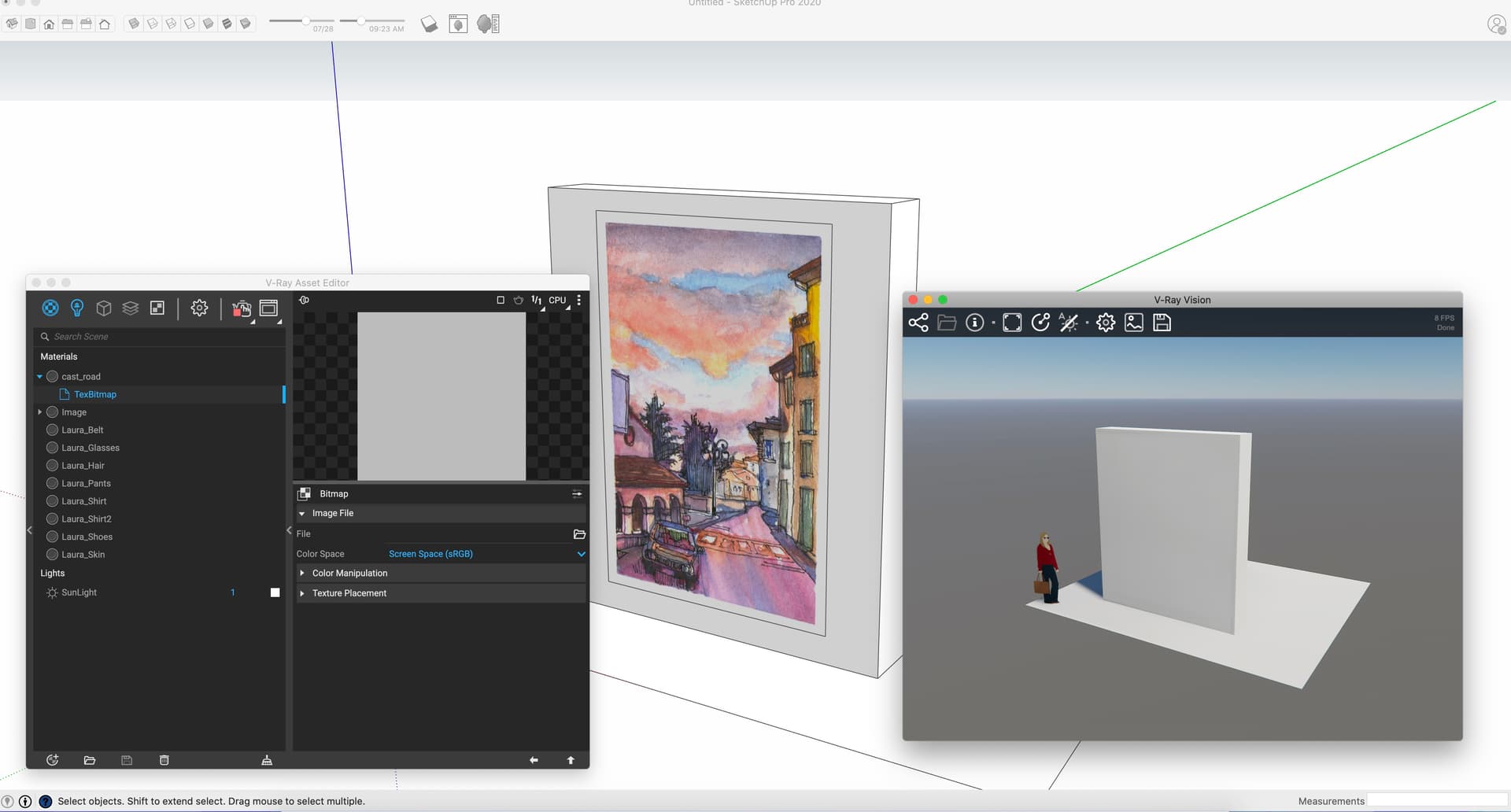Open V-Ray Vision settings gear
Image resolution: width=1511 pixels, height=812 pixels.
pyautogui.click(x=1106, y=323)
